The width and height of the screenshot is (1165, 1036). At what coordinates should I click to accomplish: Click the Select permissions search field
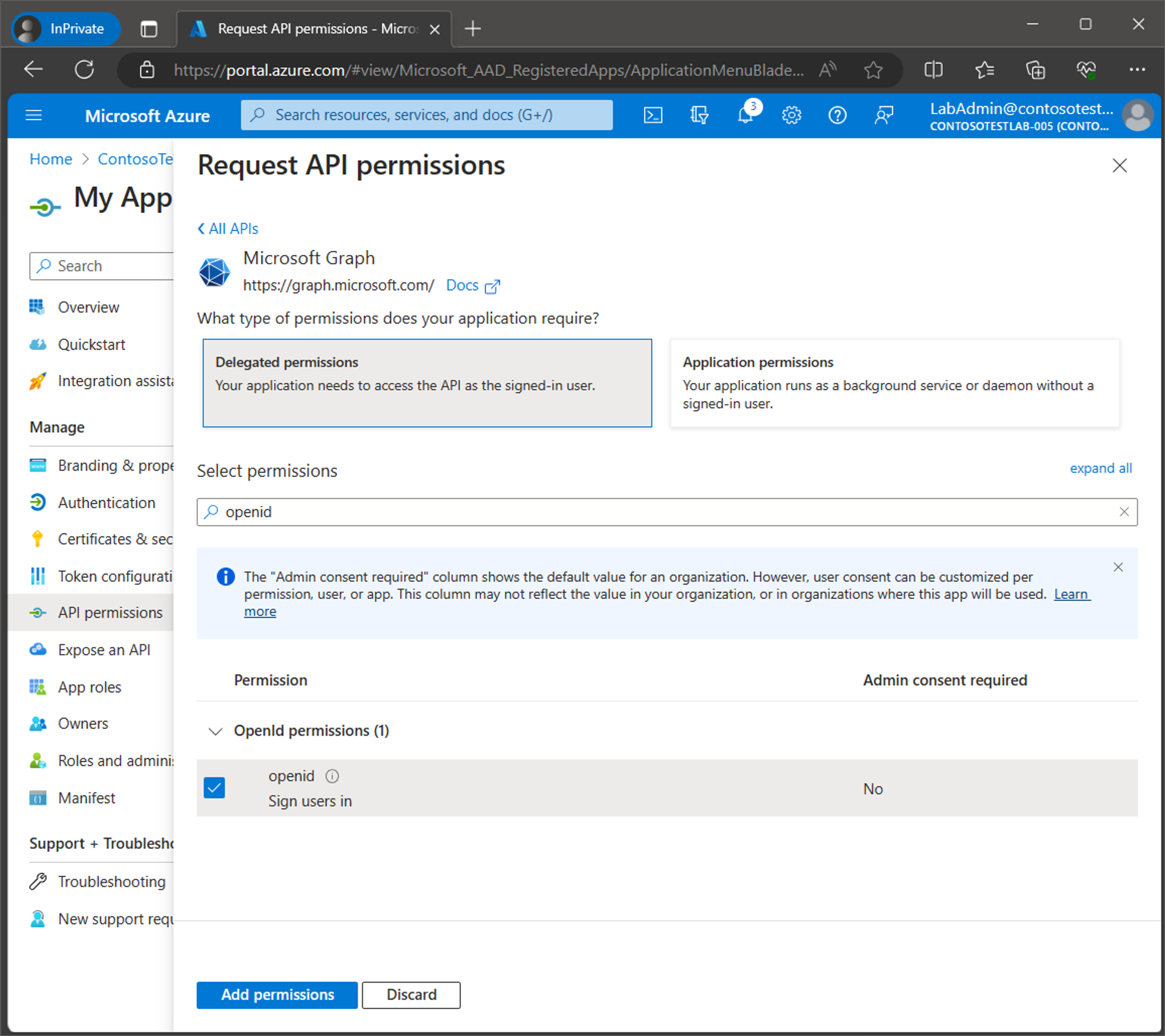[667, 512]
